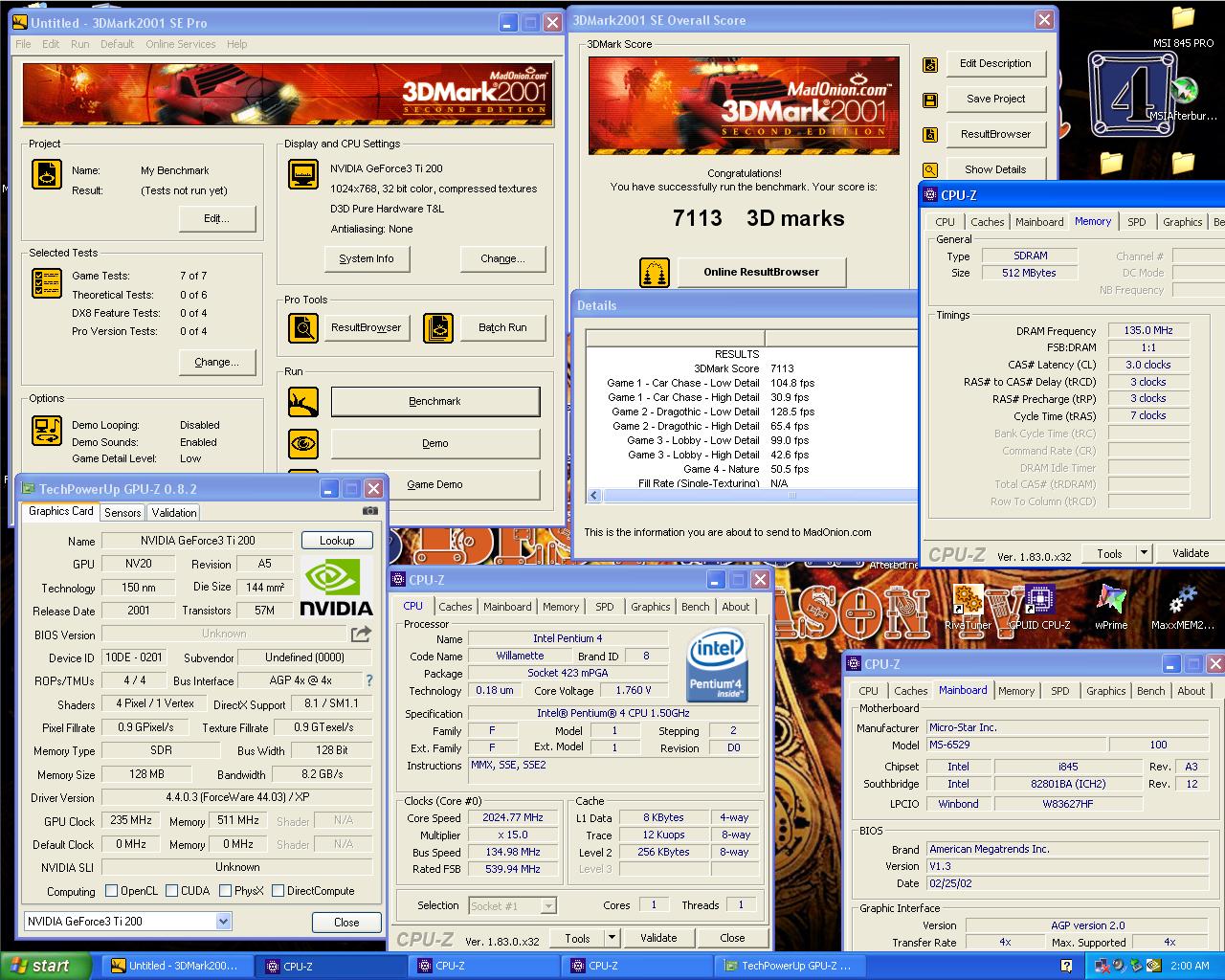This screenshot has height=980, width=1225.
Task: Open RivaTuner desktop shortcut
Action: tap(968, 608)
